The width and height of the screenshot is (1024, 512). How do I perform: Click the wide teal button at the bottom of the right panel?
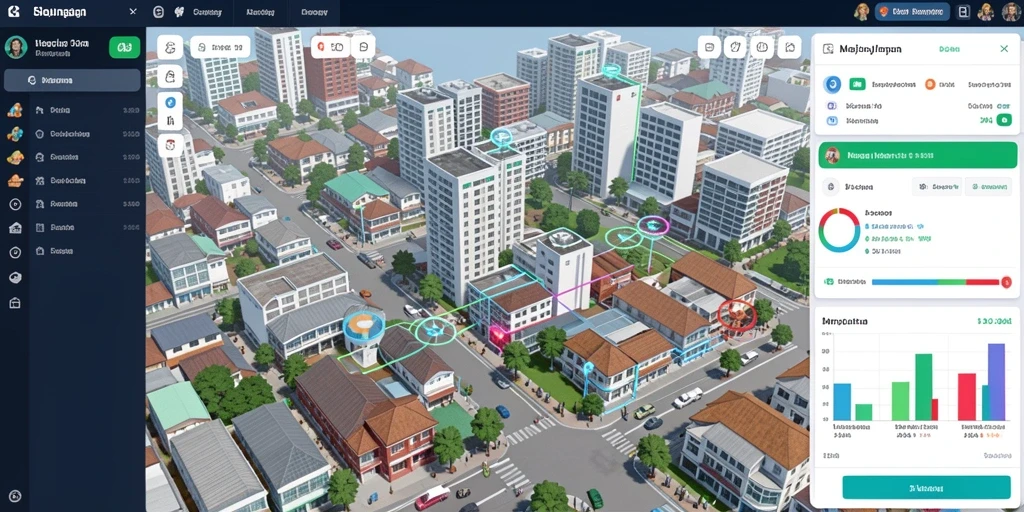coord(926,487)
